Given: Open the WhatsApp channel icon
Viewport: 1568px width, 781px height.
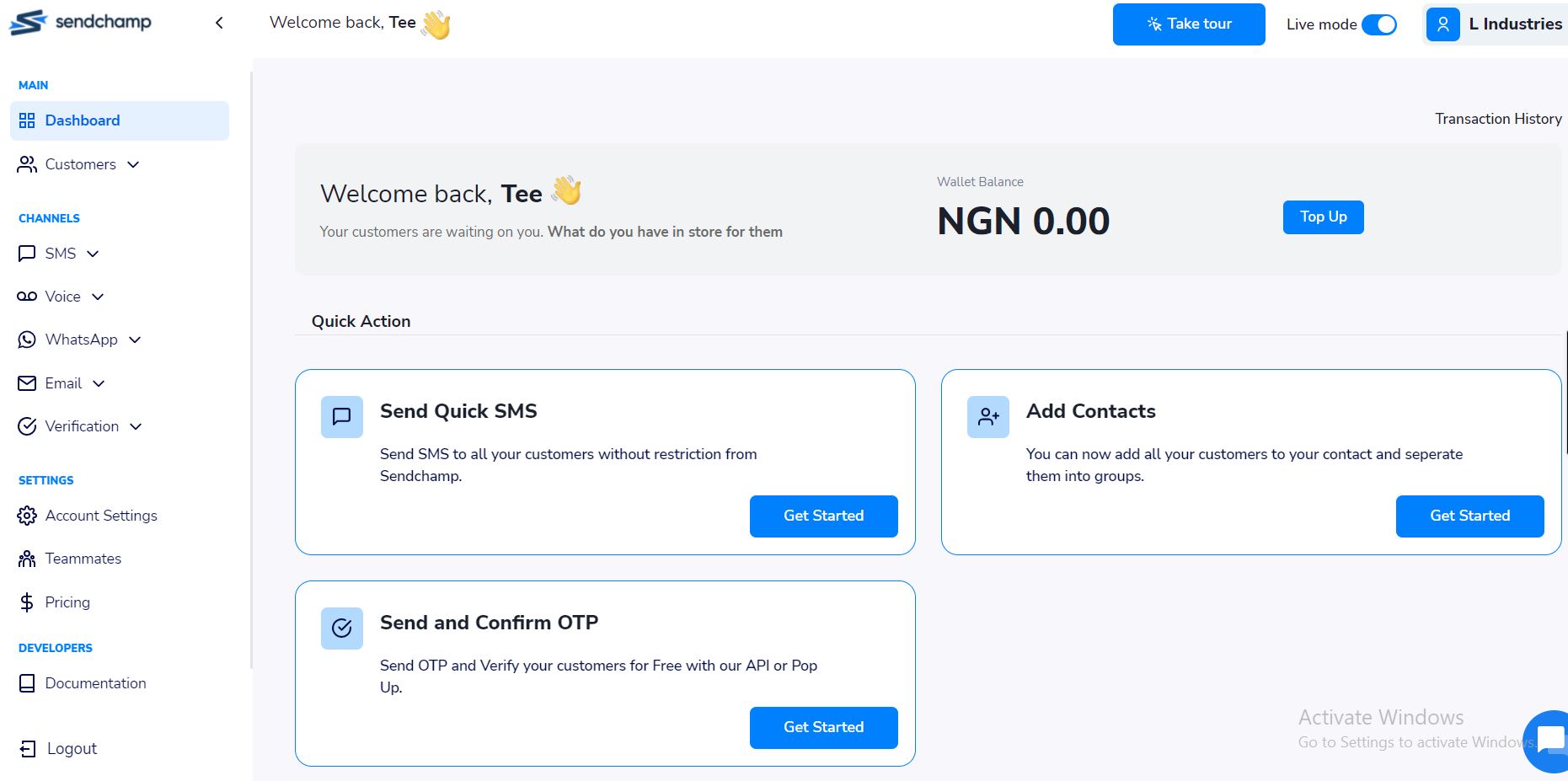Looking at the screenshot, I should coord(26,339).
